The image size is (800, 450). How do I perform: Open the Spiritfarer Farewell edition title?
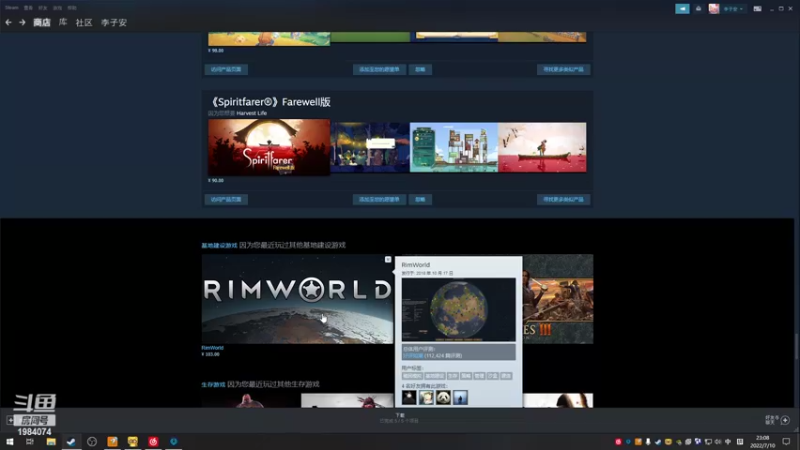(x=269, y=102)
